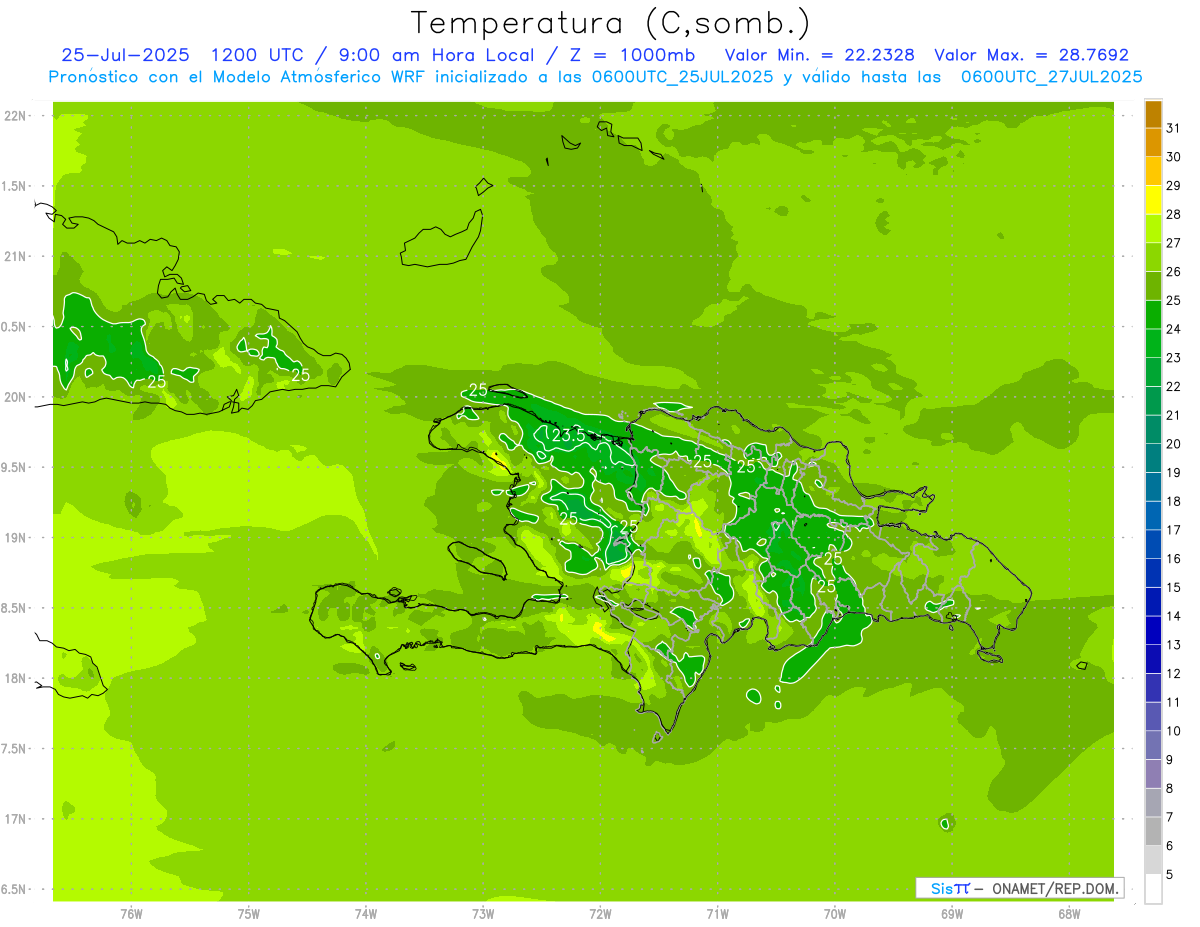This screenshot has height=927, width=1200.
Task: Pick the legend color between 27 and 28
Action: tap(1153, 229)
